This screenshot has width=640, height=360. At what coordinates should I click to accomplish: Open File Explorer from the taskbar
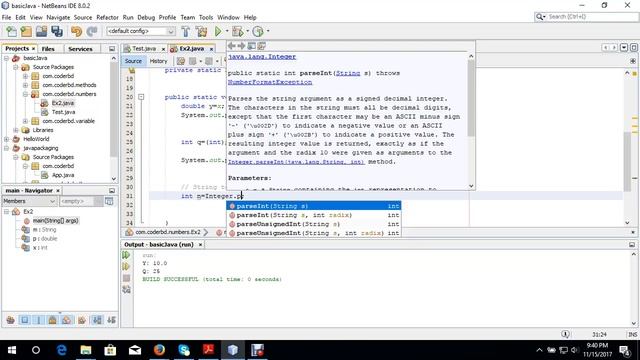click(x=86, y=350)
